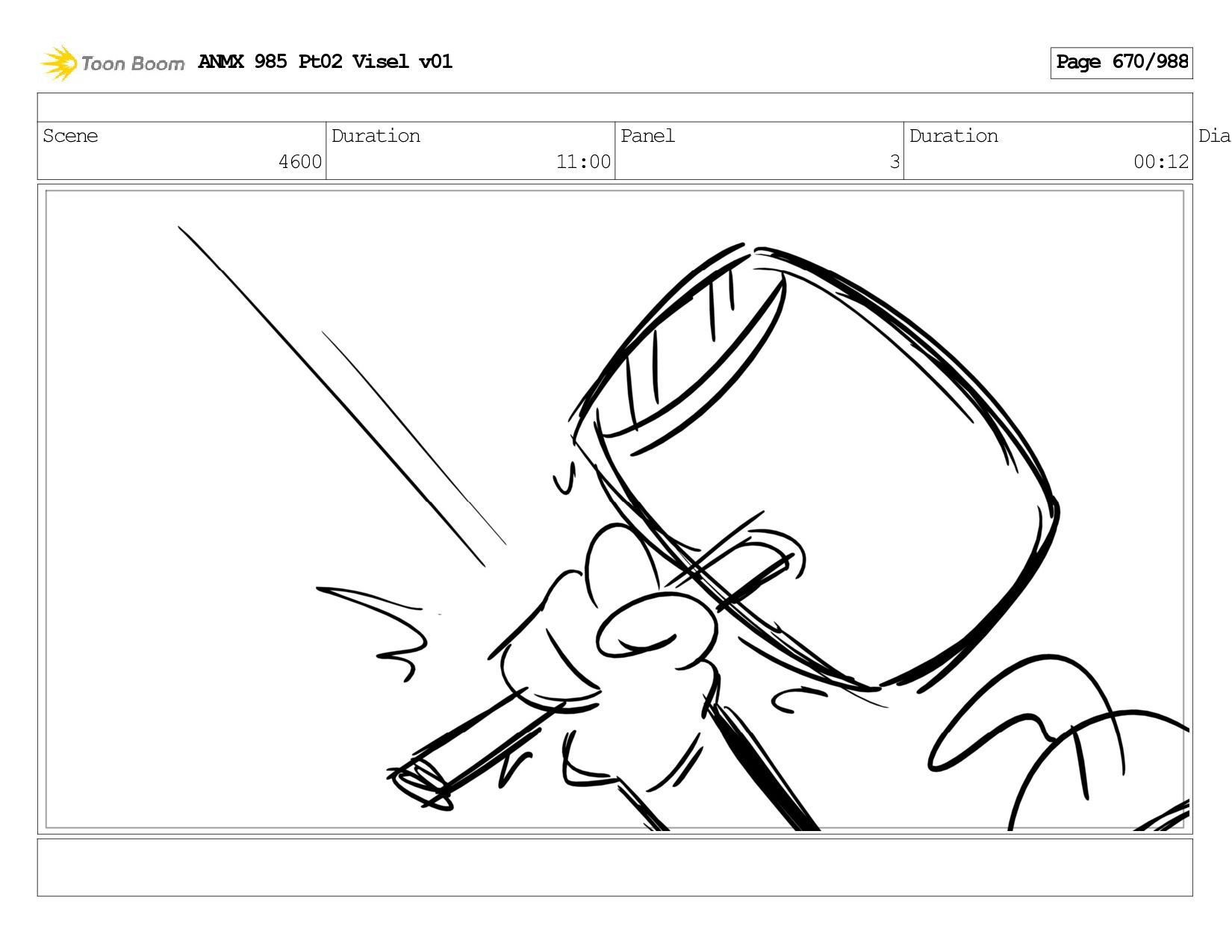The image size is (1232, 952).
Task: Click the Scene label
Action: click(x=70, y=136)
